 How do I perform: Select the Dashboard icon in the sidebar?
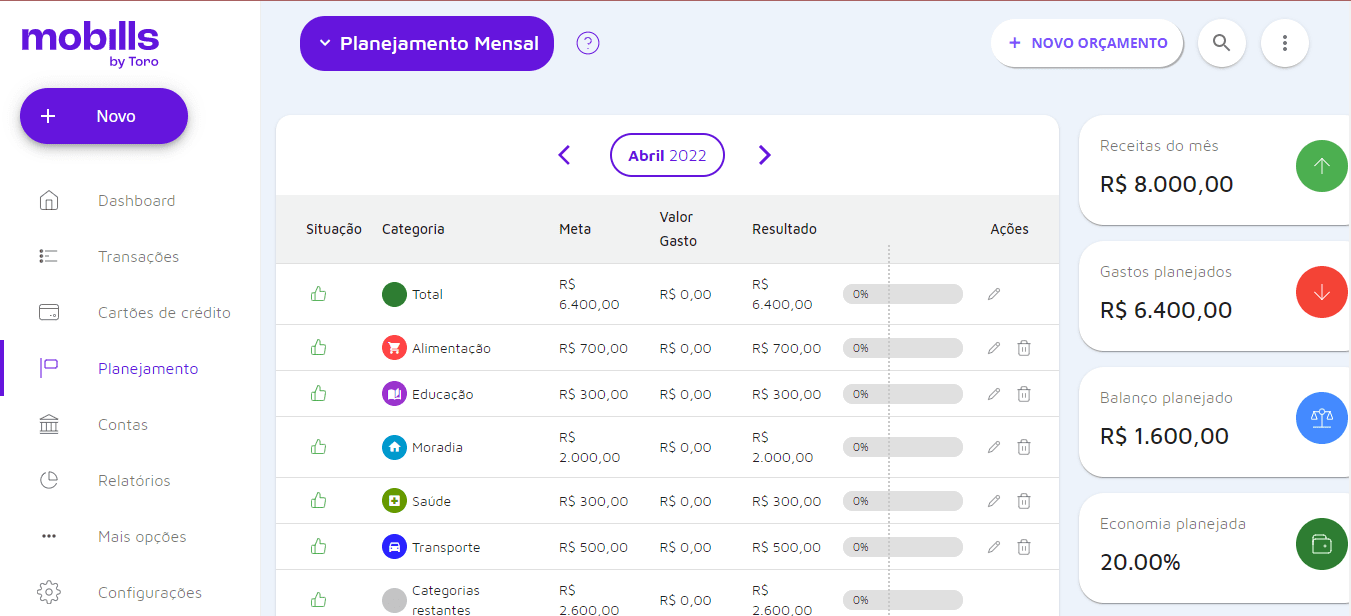tap(48, 200)
